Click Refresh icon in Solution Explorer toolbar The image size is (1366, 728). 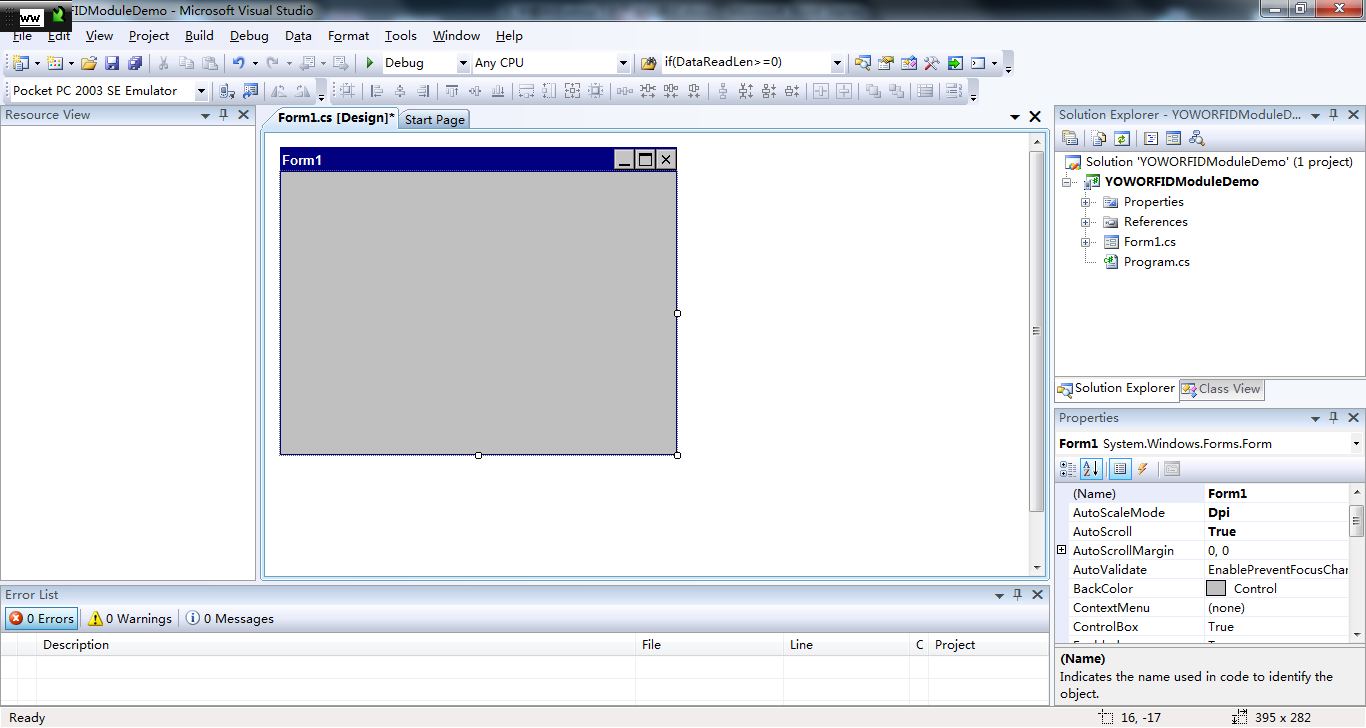(x=1122, y=139)
